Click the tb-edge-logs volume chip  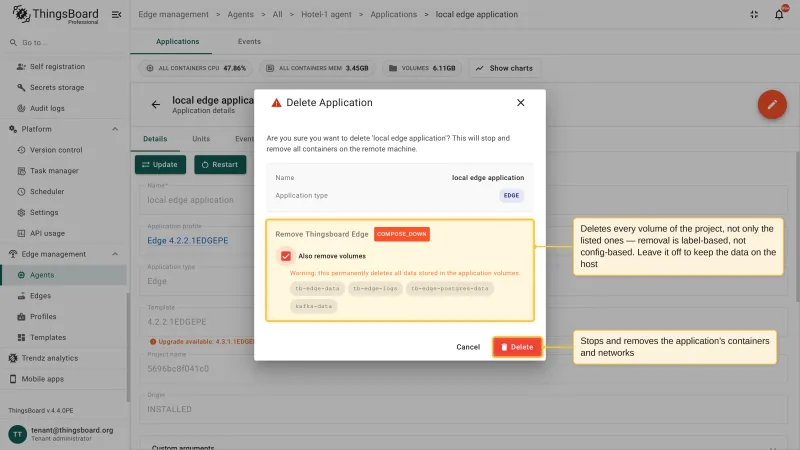[375, 289]
